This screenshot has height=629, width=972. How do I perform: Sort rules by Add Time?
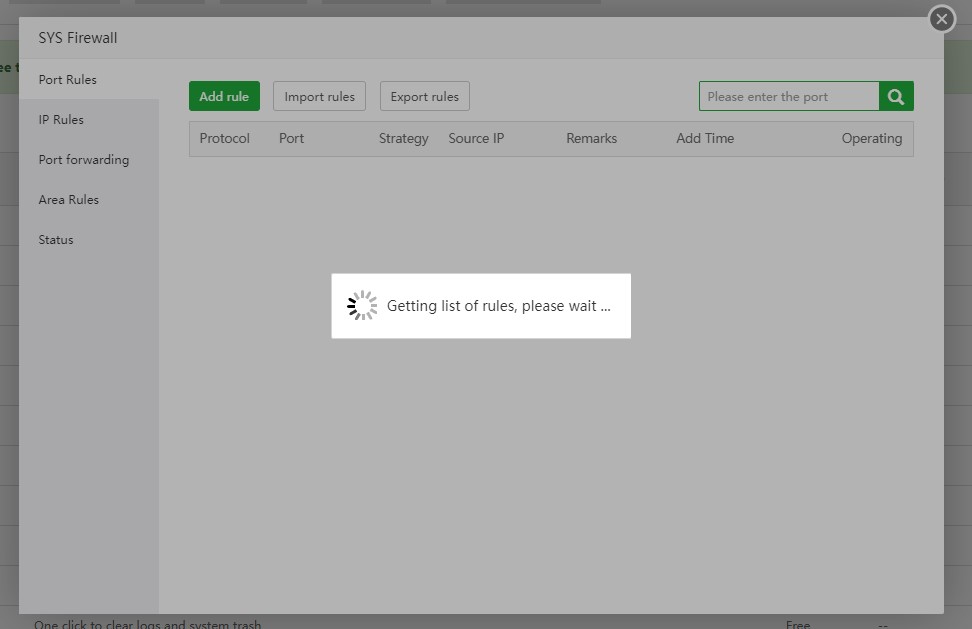(x=704, y=138)
